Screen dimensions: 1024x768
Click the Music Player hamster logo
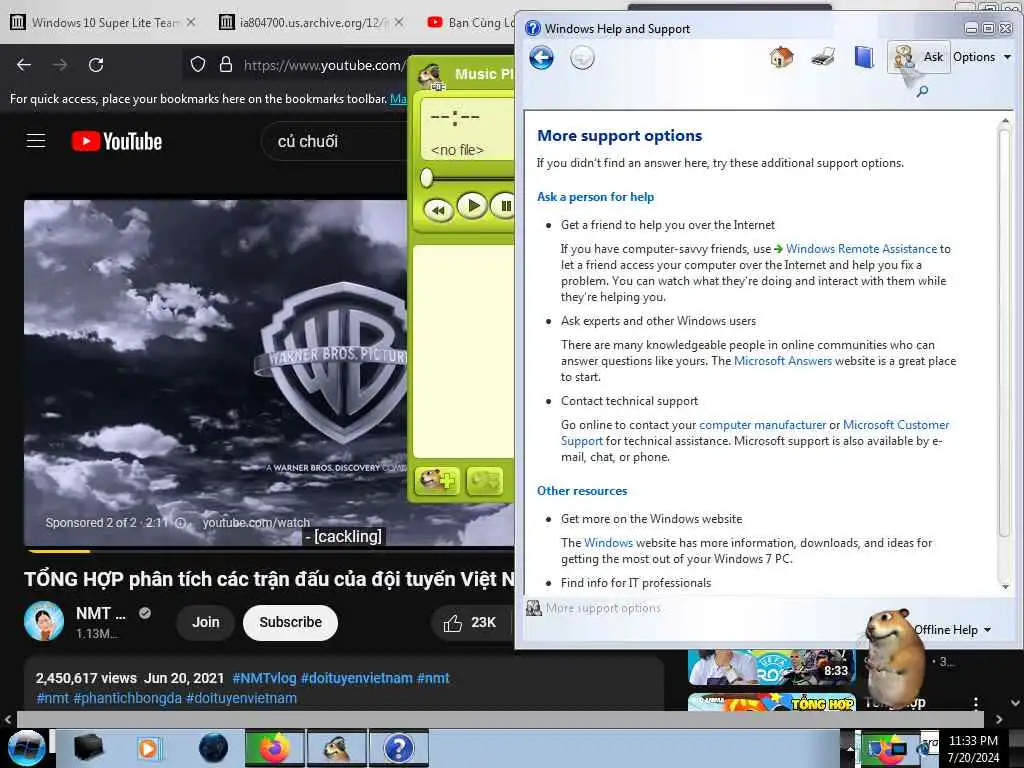coord(432,76)
